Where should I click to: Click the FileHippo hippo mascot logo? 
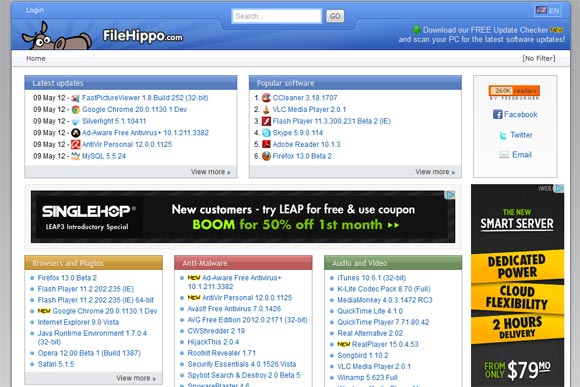pyautogui.click(x=57, y=36)
